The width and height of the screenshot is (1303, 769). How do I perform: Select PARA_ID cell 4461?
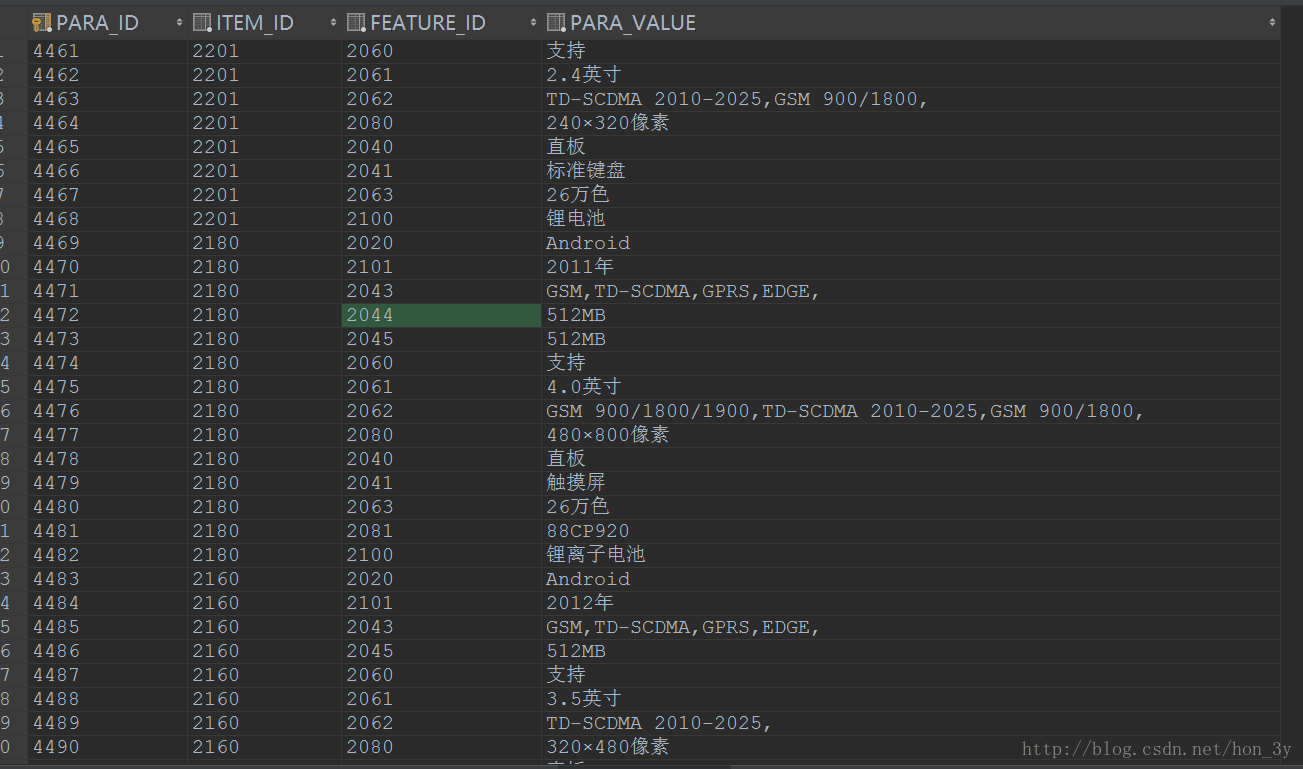[x=107, y=51]
